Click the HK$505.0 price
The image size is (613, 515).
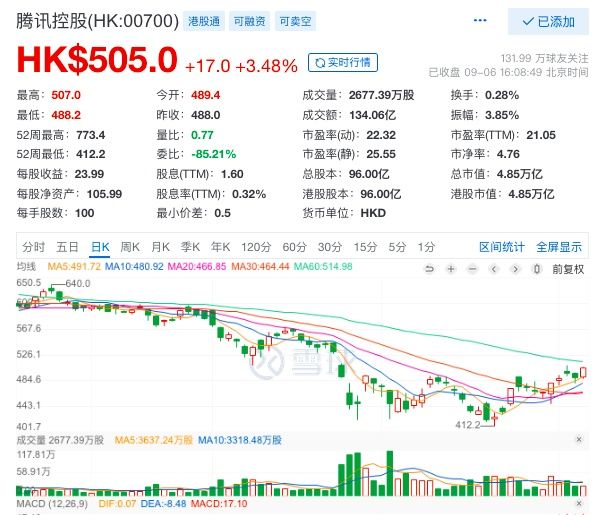click(97, 60)
